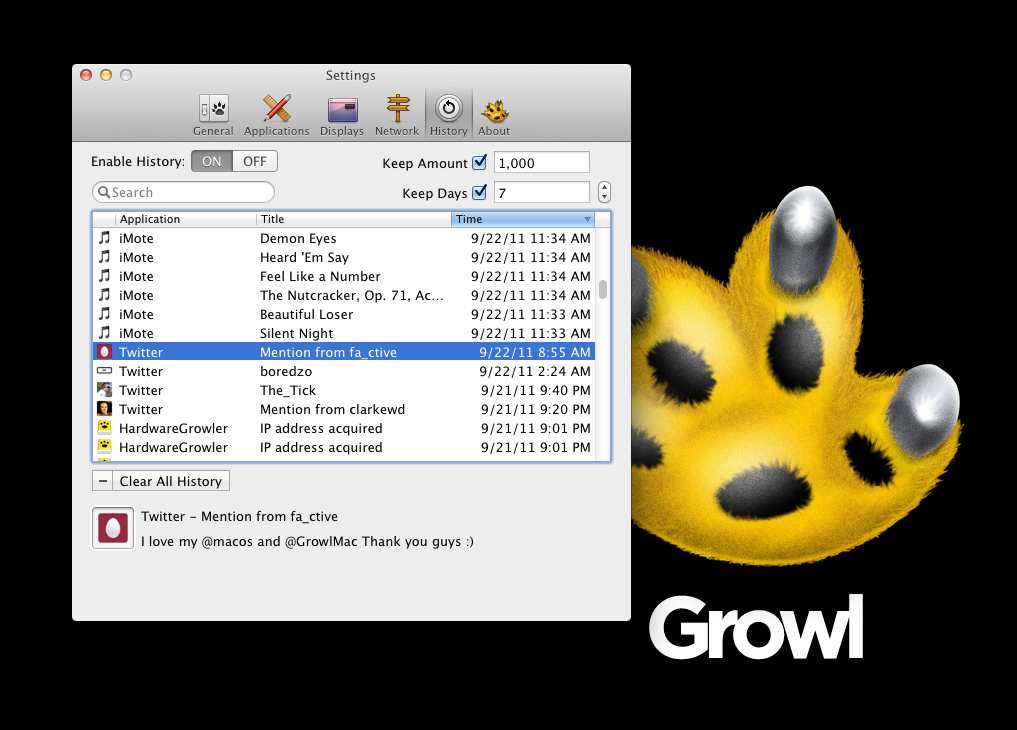Image resolution: width=1017 pixels, height=730 pixels.
Task: Turn history OFF
Action: (255, 161)
